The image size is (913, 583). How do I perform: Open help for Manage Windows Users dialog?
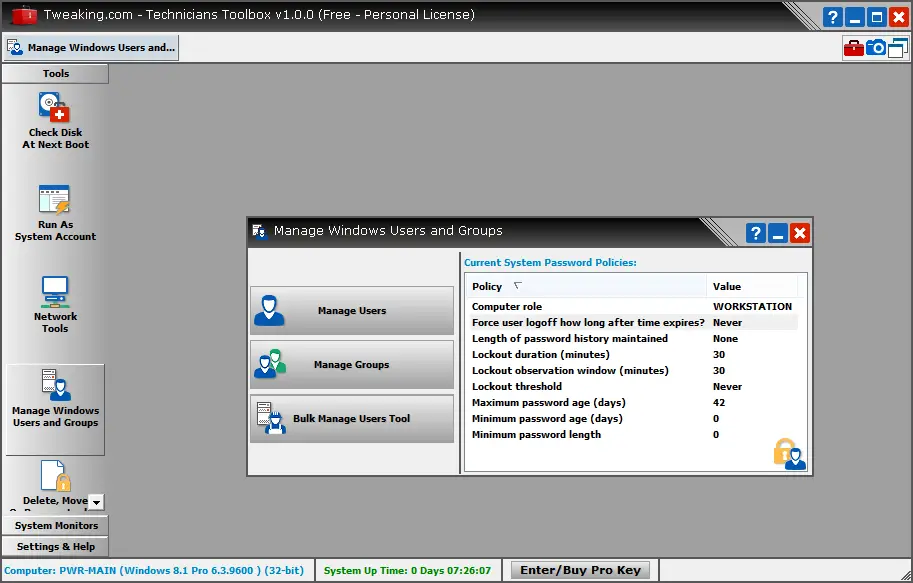(756, 234)
